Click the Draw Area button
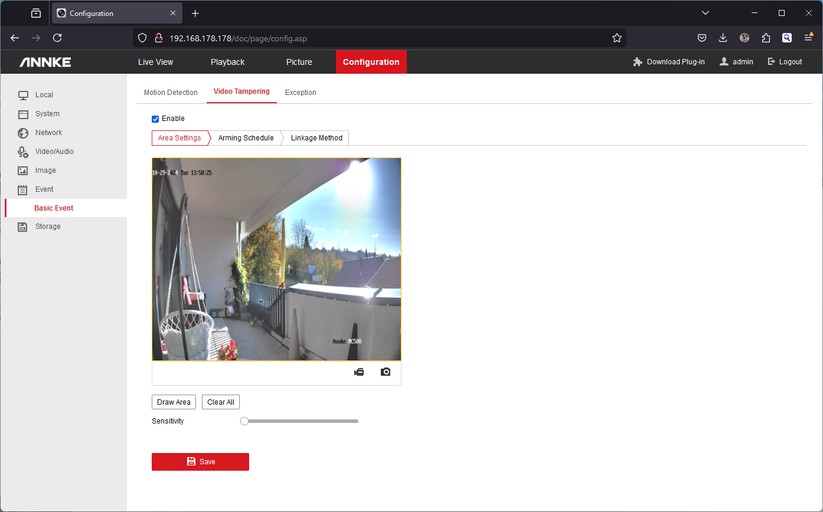The width and height of the screenshot is (823, 512). tap(174, 402)
